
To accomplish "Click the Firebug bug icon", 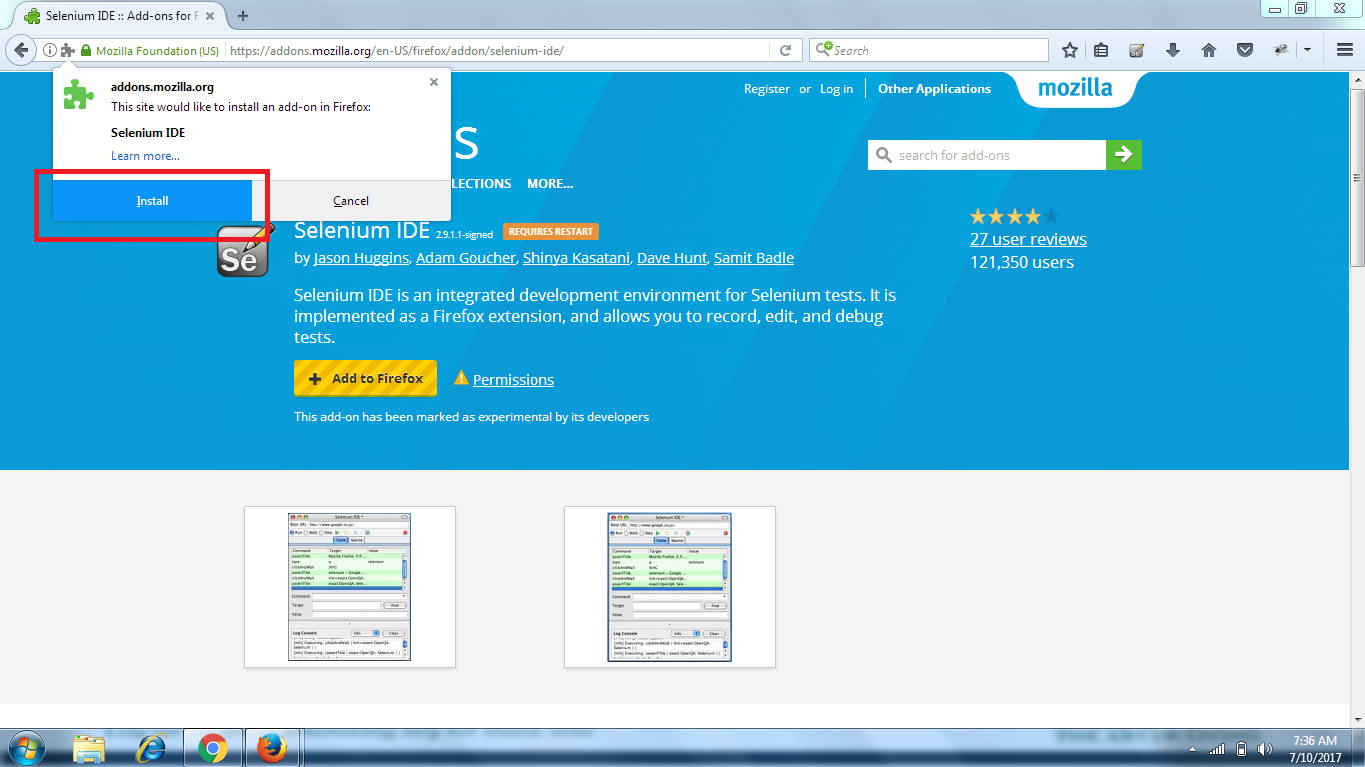I will pyautogui.click(x=1282, y=50).
